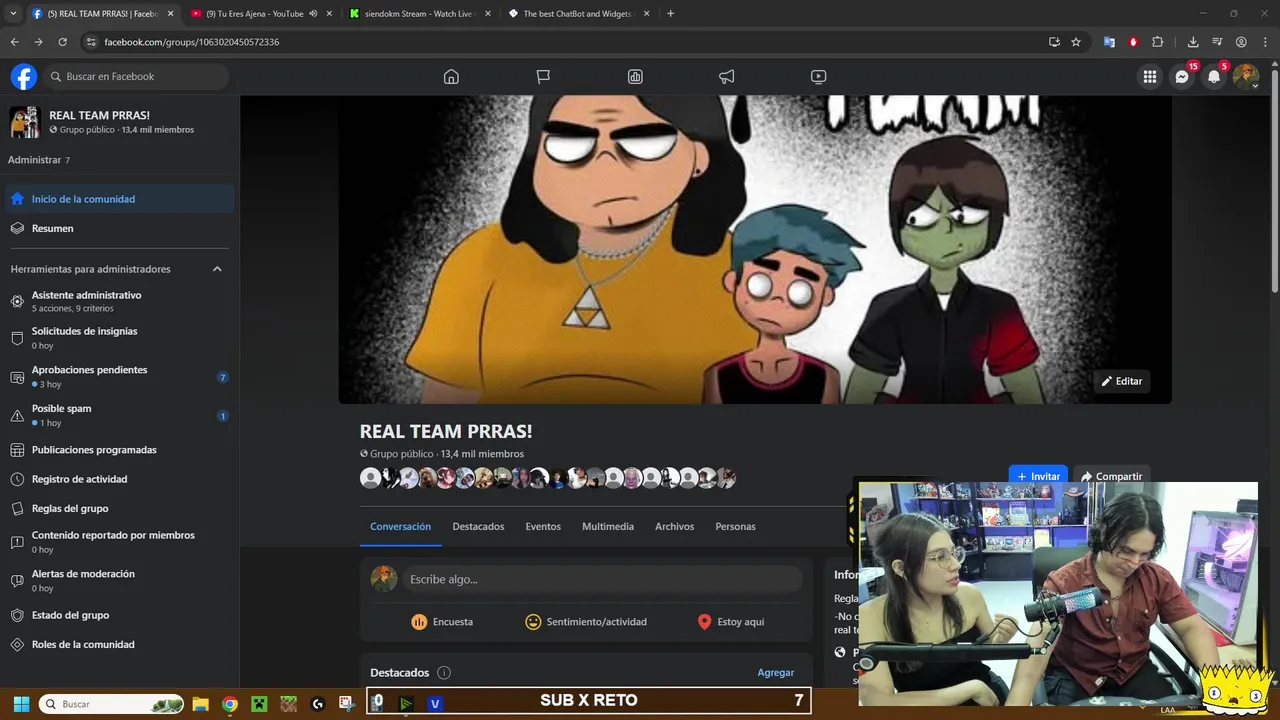Open the Facebook Watch video icon

click(x=818, y=77)
